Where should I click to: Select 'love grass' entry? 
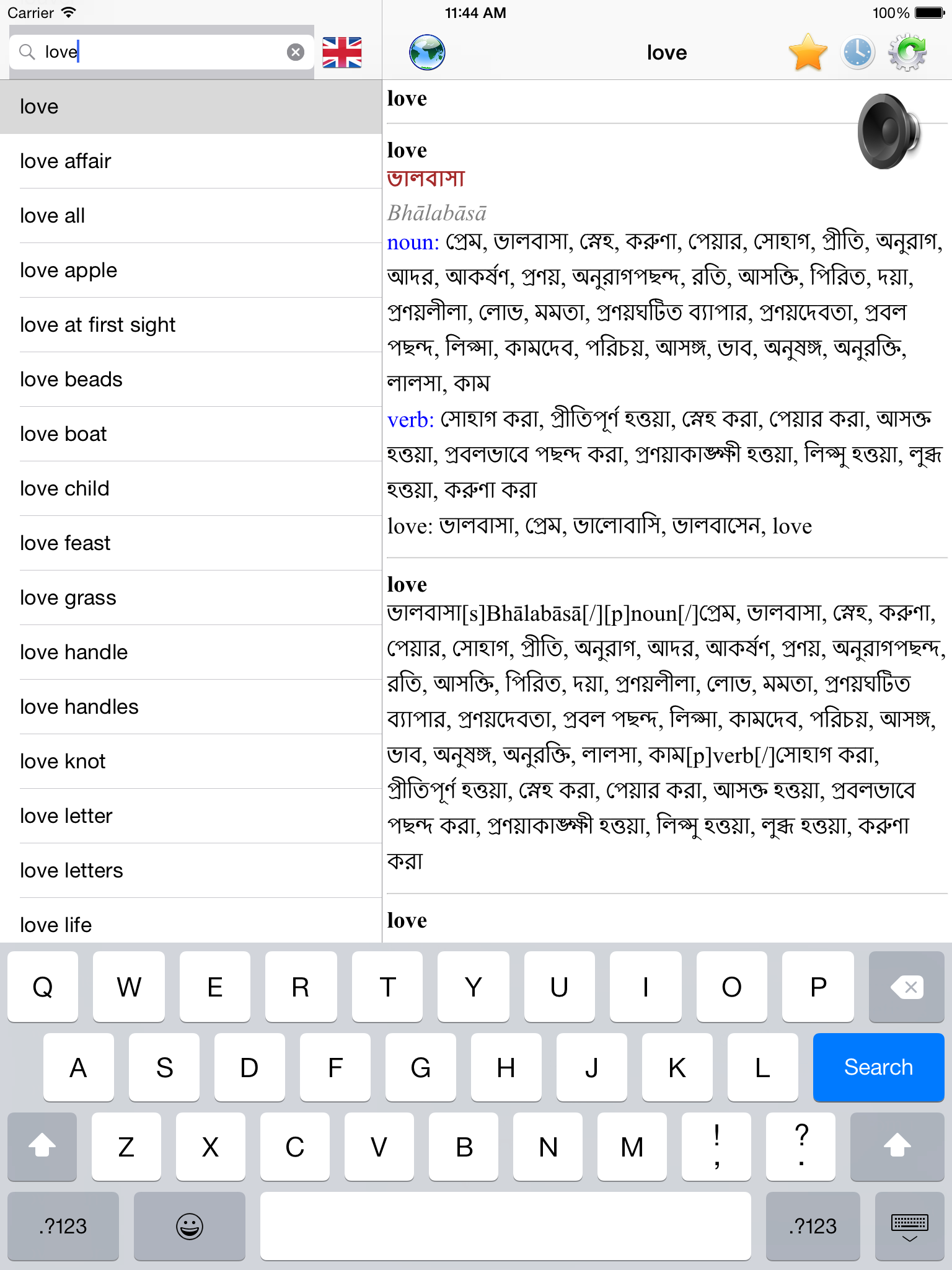[x=191, y=598]
